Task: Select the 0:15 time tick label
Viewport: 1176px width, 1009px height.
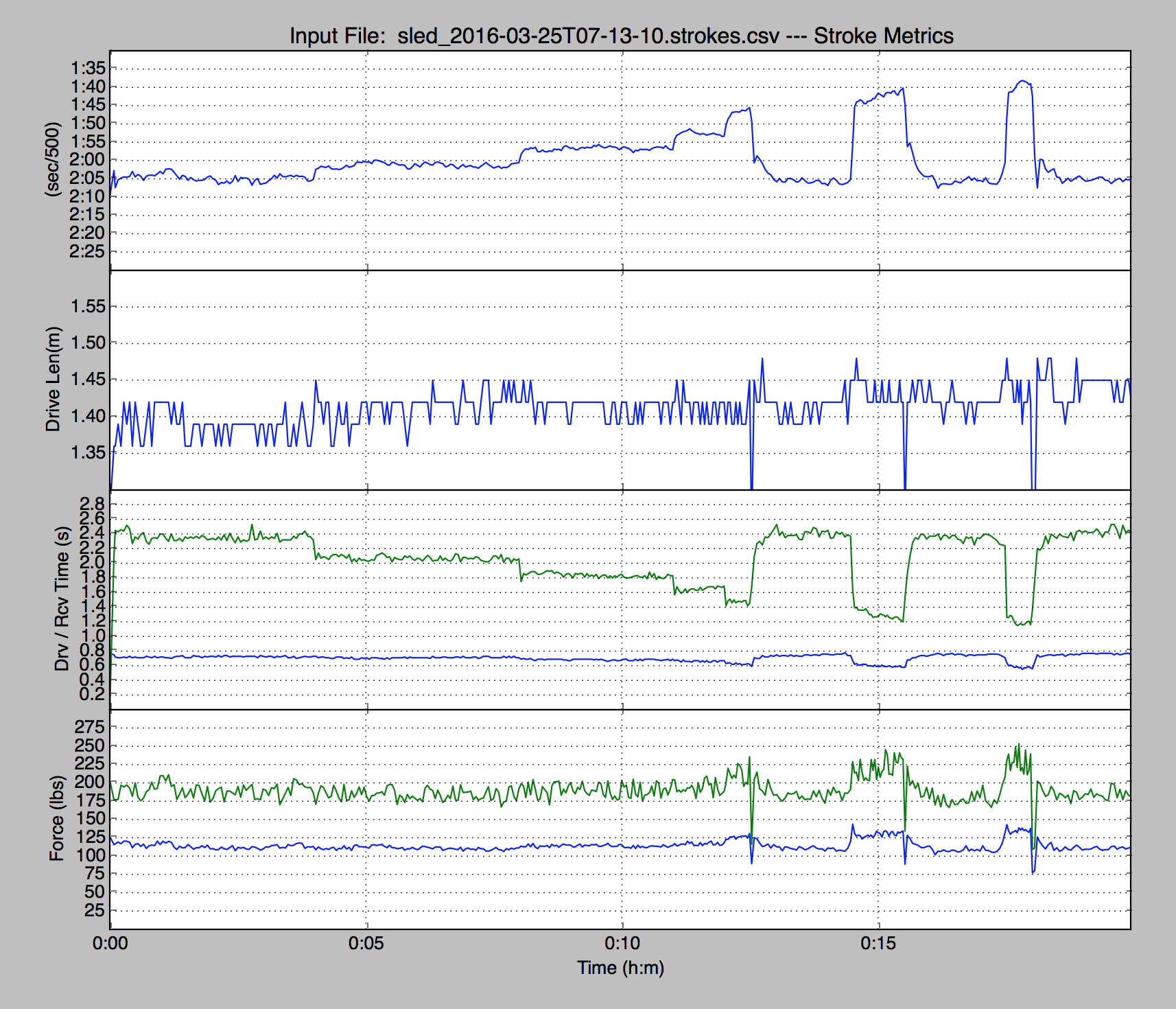Action: click(878, 943)
